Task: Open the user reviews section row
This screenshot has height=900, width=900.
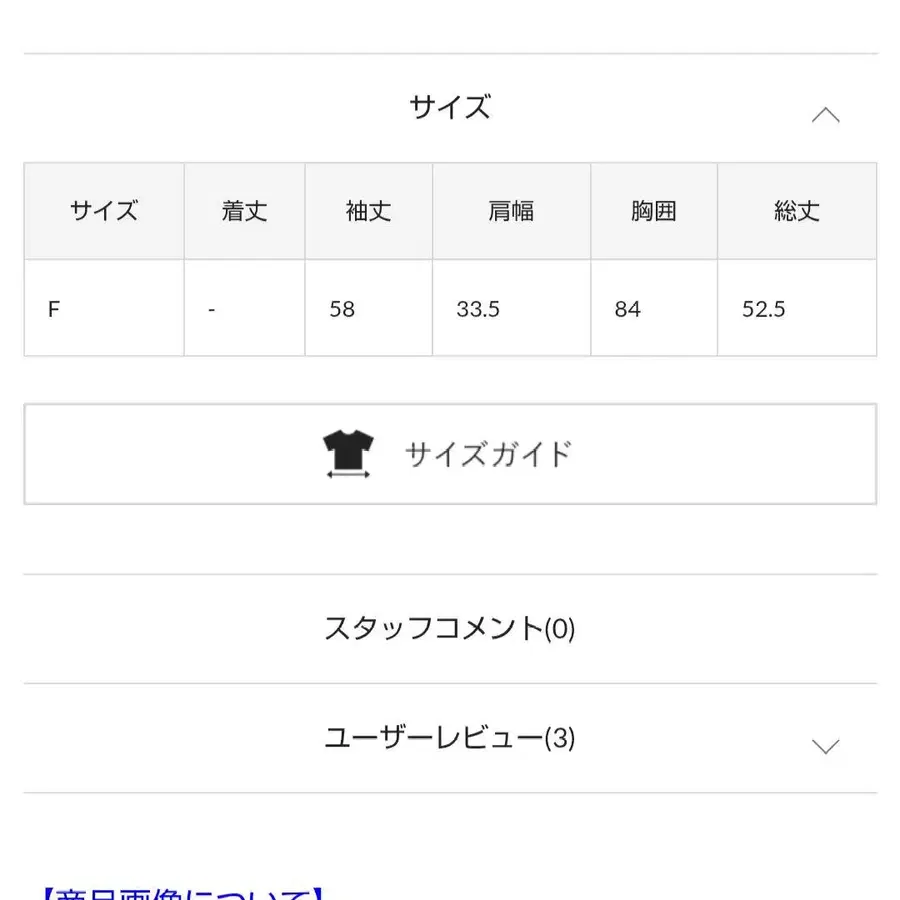Action: (x=450, y=740)
